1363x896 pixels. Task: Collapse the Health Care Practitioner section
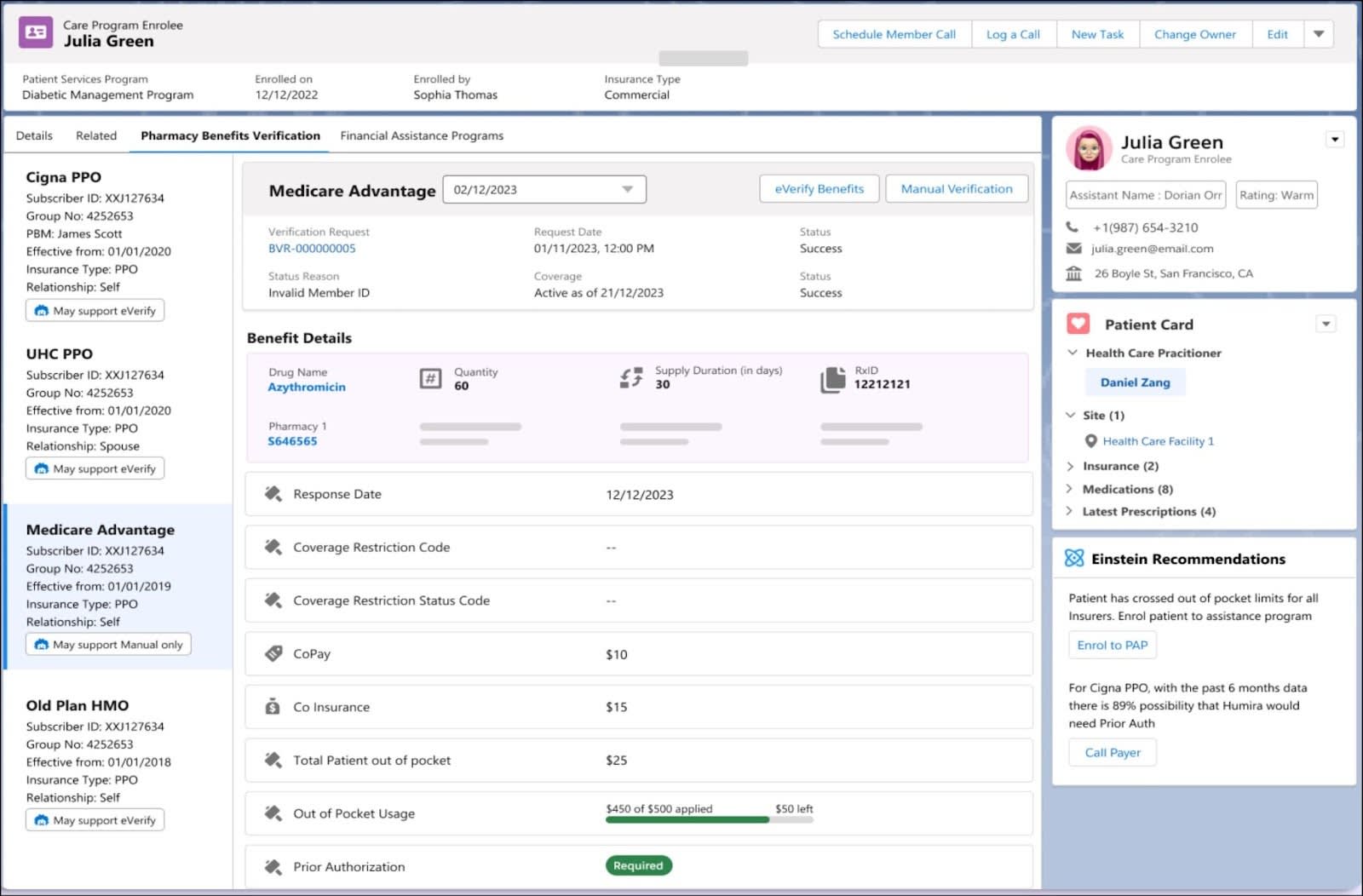pos(1073,353)
